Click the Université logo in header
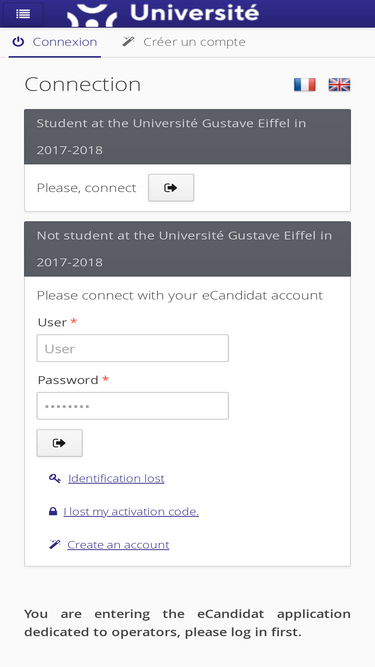Screen dimensions: 375x667 point(163,14)
